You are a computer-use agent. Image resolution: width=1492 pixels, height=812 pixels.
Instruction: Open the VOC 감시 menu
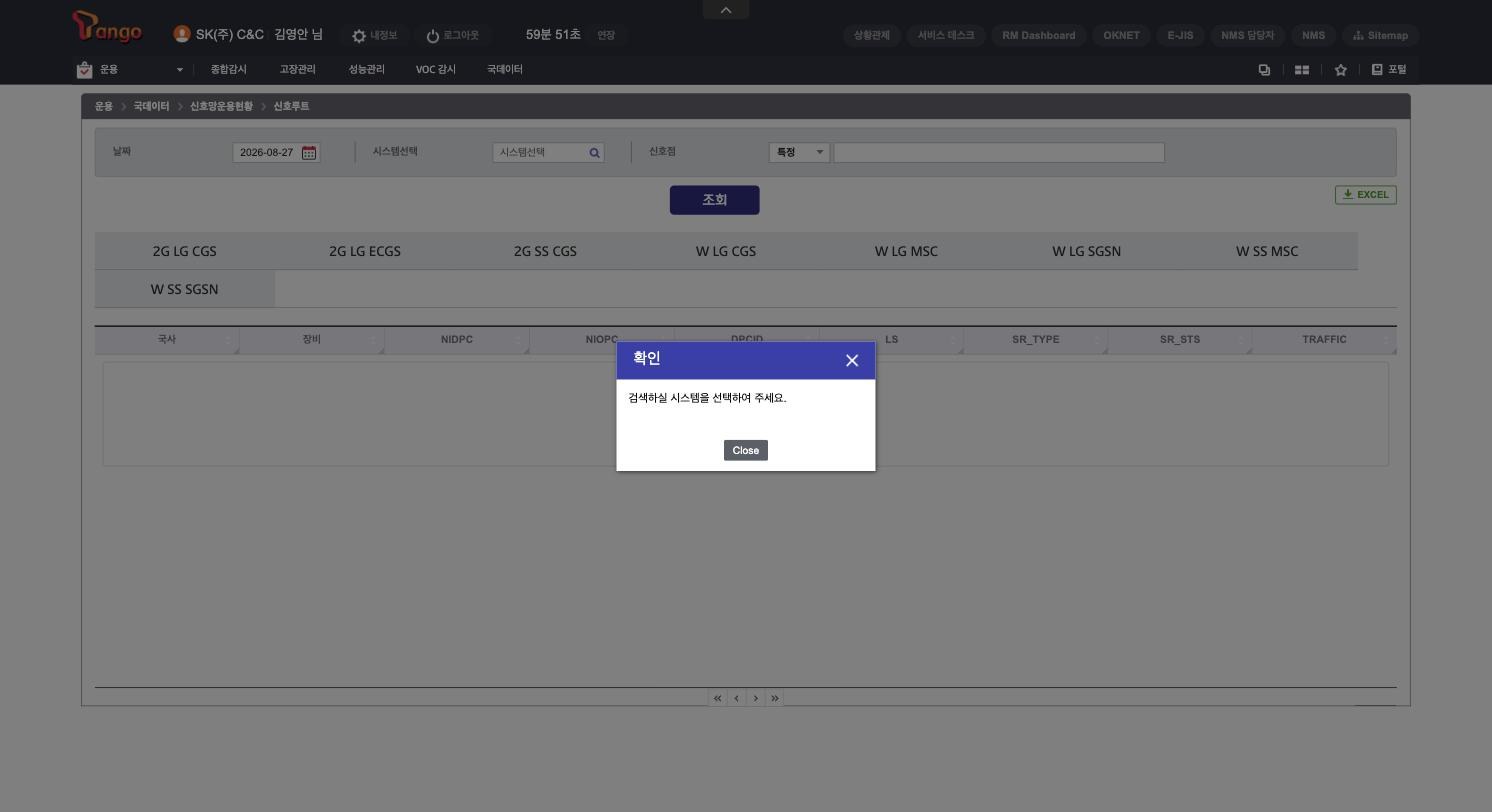(x=436, y=70)
